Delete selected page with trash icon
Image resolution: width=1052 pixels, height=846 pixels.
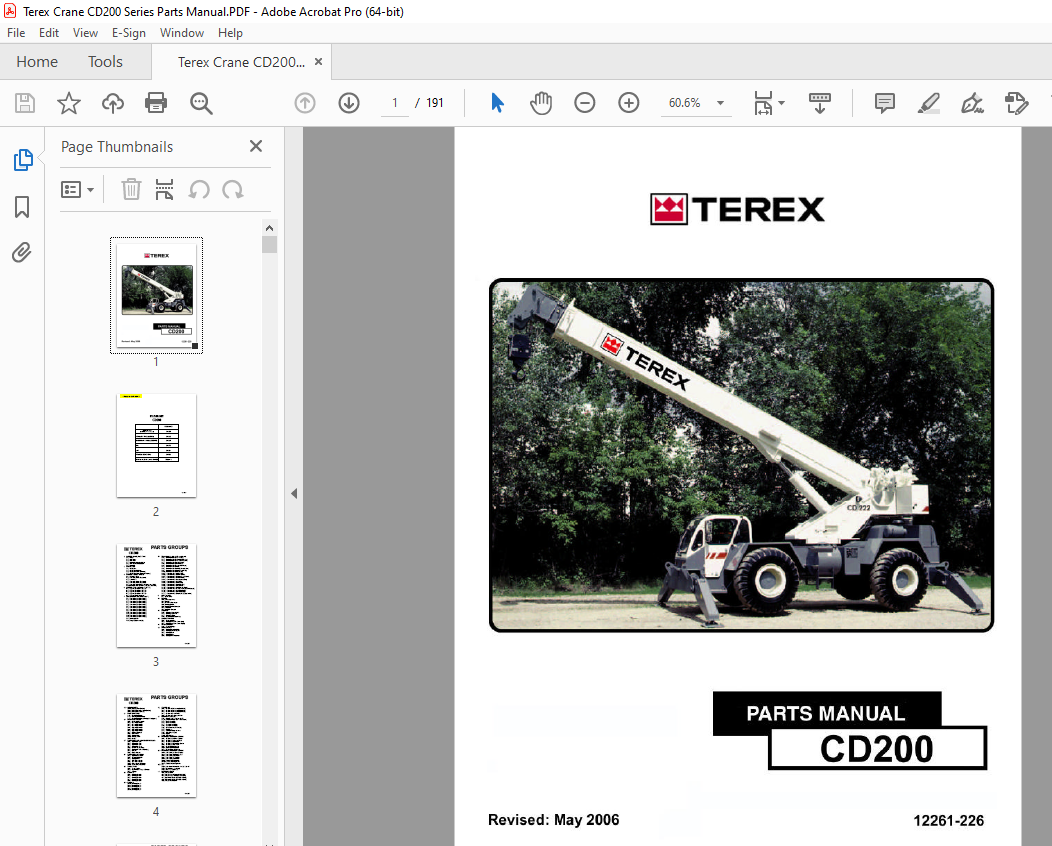click(131, 189)
